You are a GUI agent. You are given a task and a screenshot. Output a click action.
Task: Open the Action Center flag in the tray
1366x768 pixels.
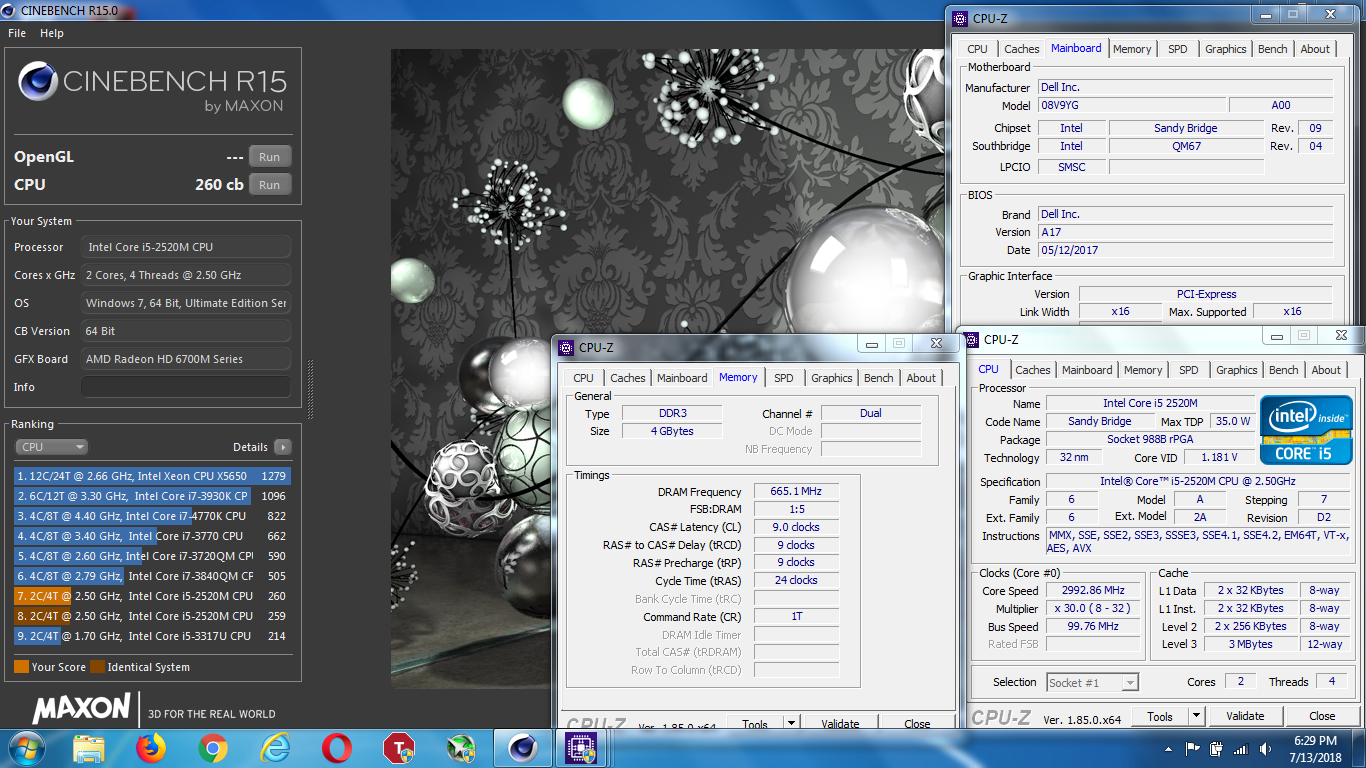pos(1192,749)
